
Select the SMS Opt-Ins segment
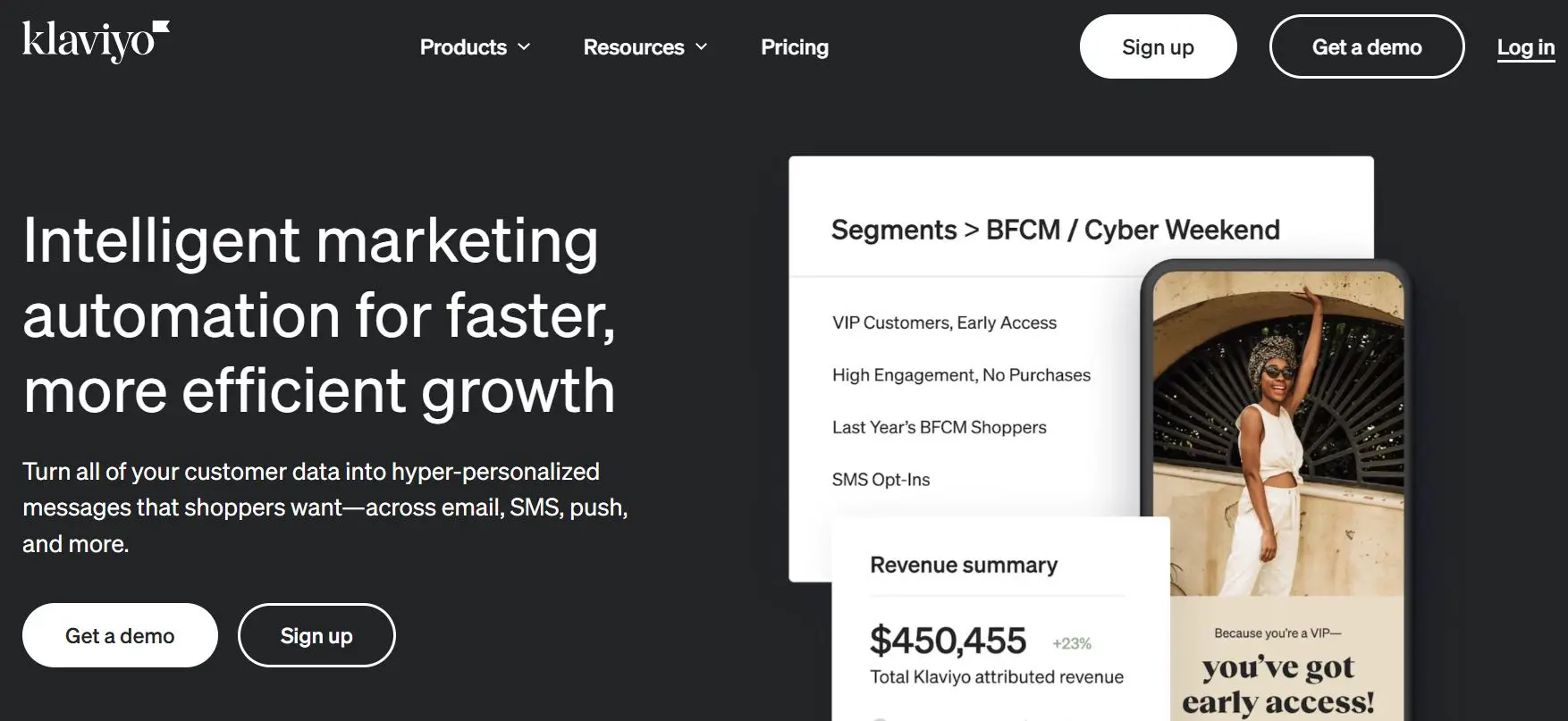coord(881,480)
